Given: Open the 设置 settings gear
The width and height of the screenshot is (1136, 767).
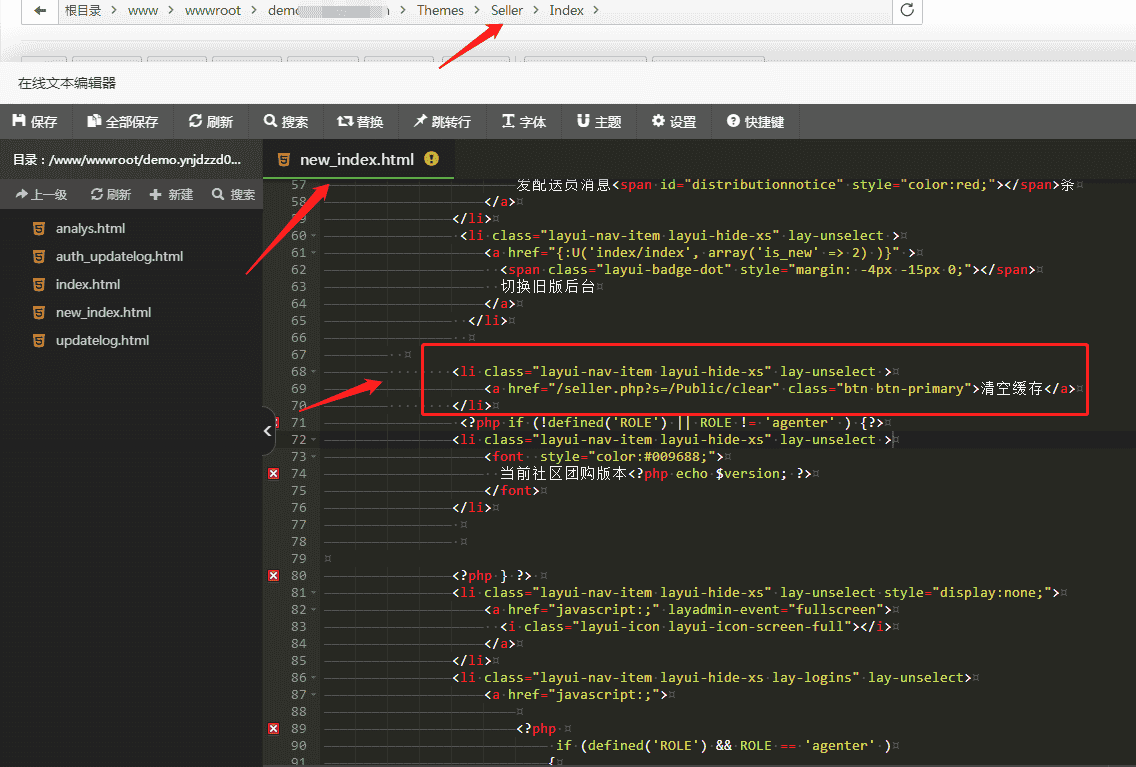Looking at the screenshot, I should point(673,121).
